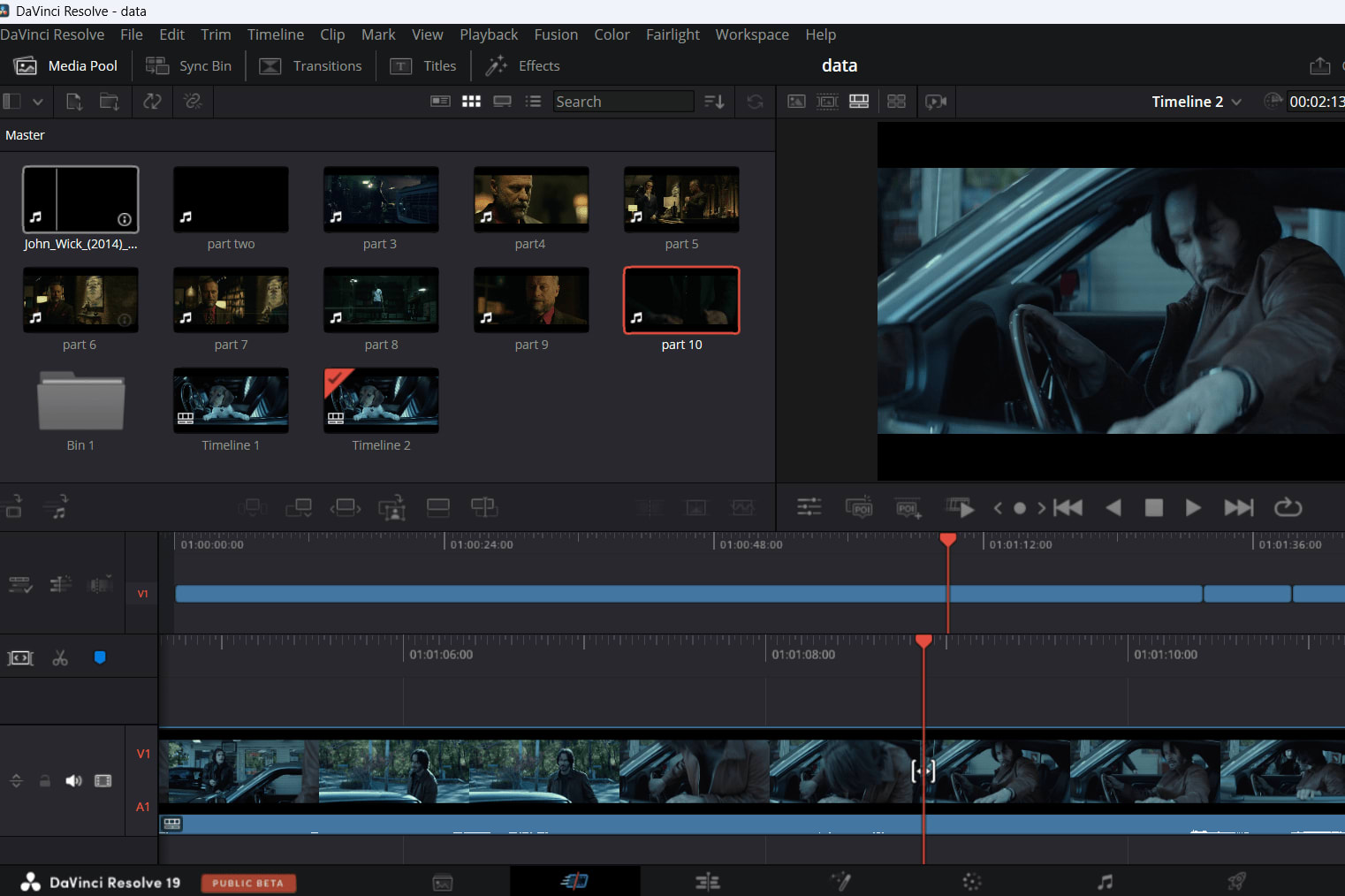Select the part 3 clip thumbnail
This screenshot has width=1345, height=896.
coord(381,200)
